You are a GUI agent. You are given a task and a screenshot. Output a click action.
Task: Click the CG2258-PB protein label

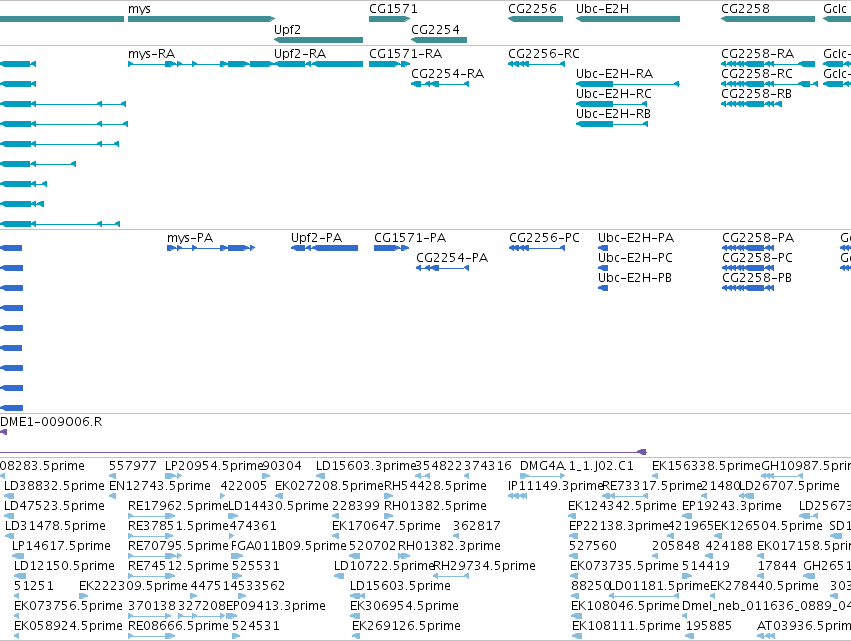757,278
